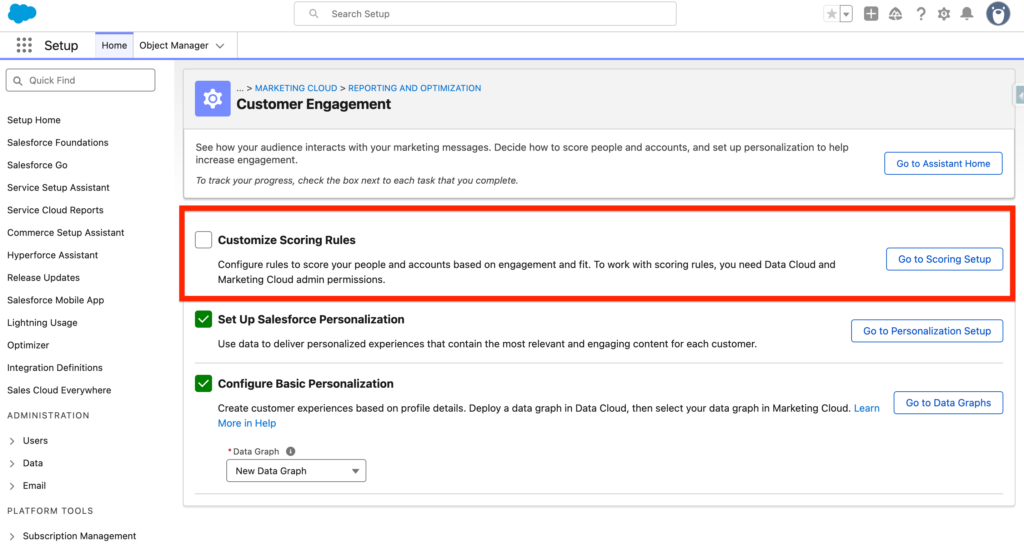Open the New Data Graph dropdown
The width and height of the screenshot is (1024, 551).
[x=296, y=471]
